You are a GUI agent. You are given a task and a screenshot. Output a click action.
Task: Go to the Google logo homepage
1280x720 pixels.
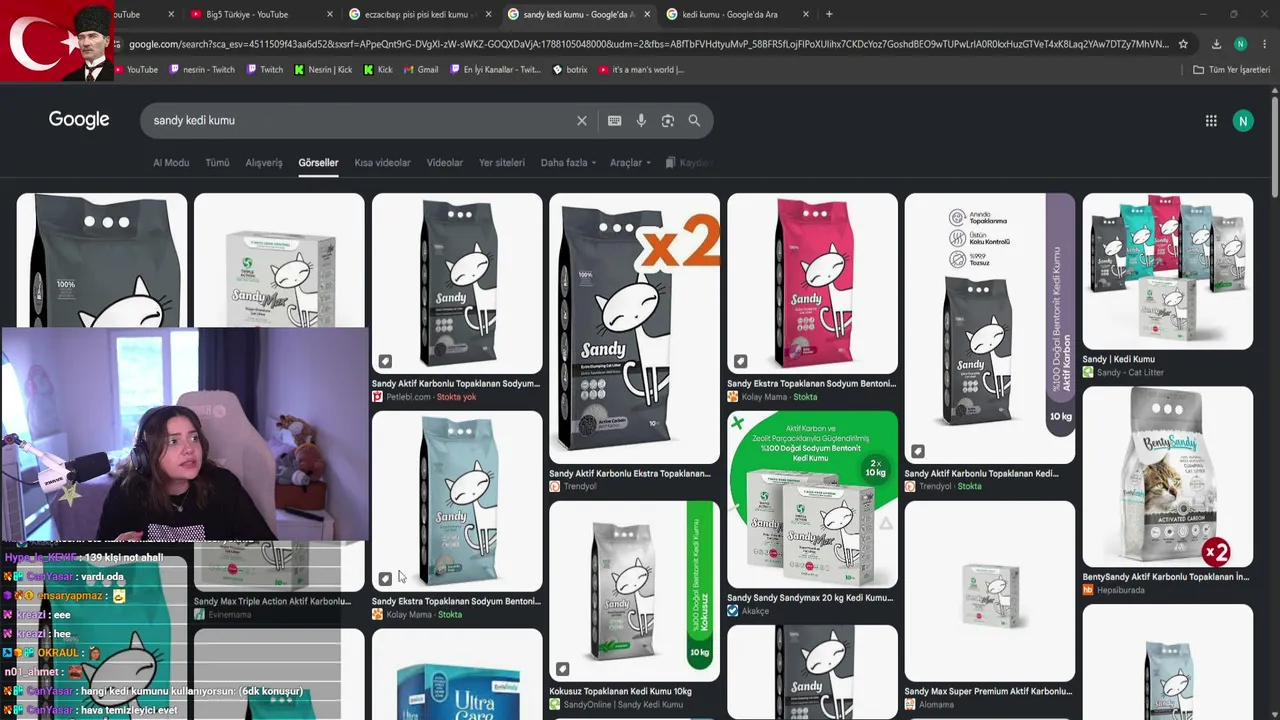tap(79, 120)
